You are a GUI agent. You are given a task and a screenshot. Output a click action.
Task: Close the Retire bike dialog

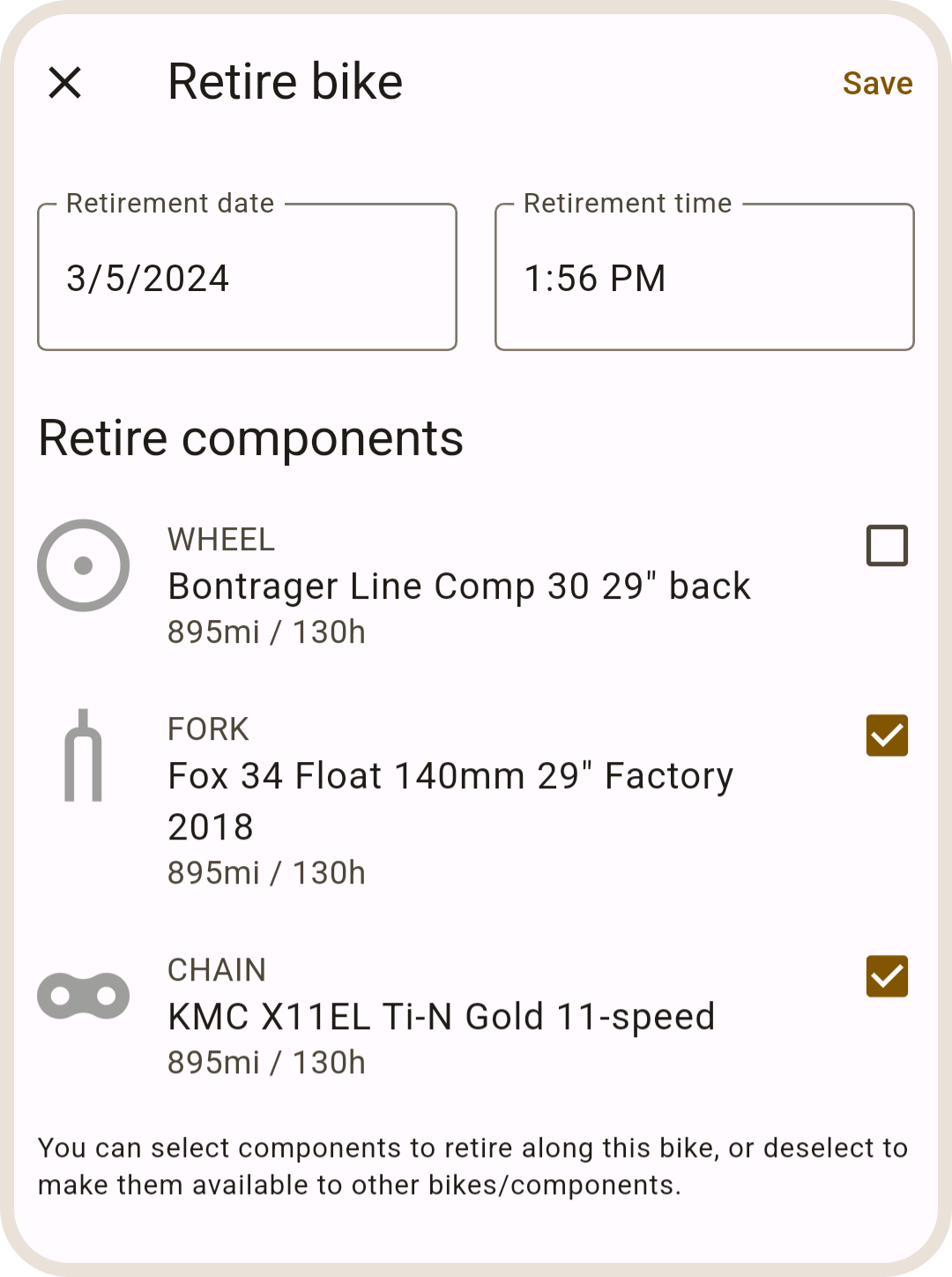tap(65, 83)
